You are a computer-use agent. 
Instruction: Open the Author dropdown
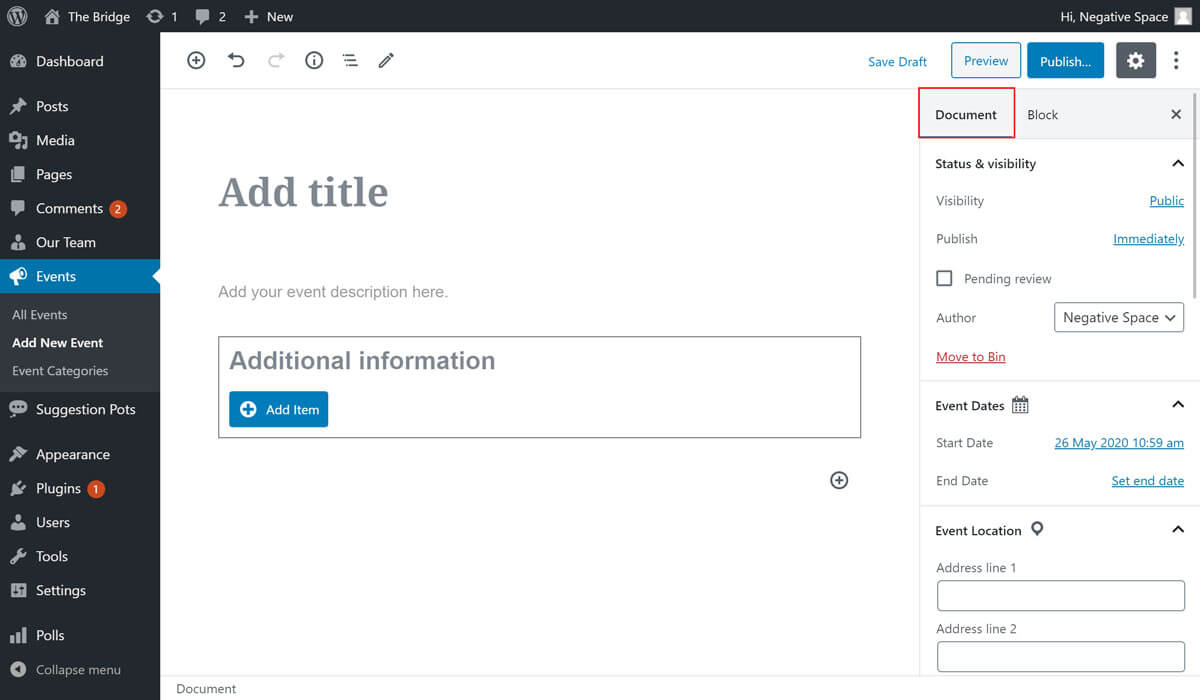[x=1118, y=318]
